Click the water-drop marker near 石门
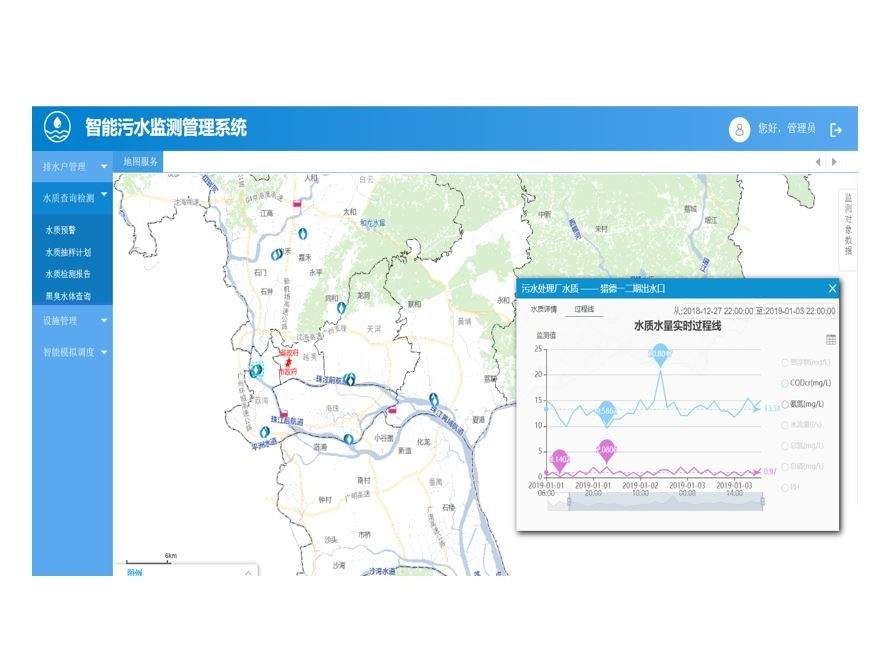The height and width of the screenshot is (671, 895). point(277,253)
